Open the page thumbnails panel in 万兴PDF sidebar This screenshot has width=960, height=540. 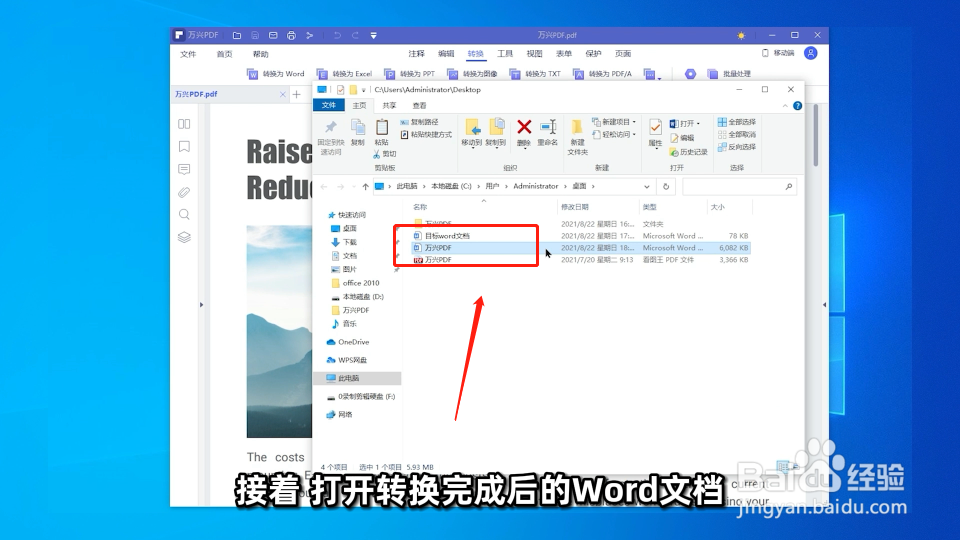(x=184, y=124)
